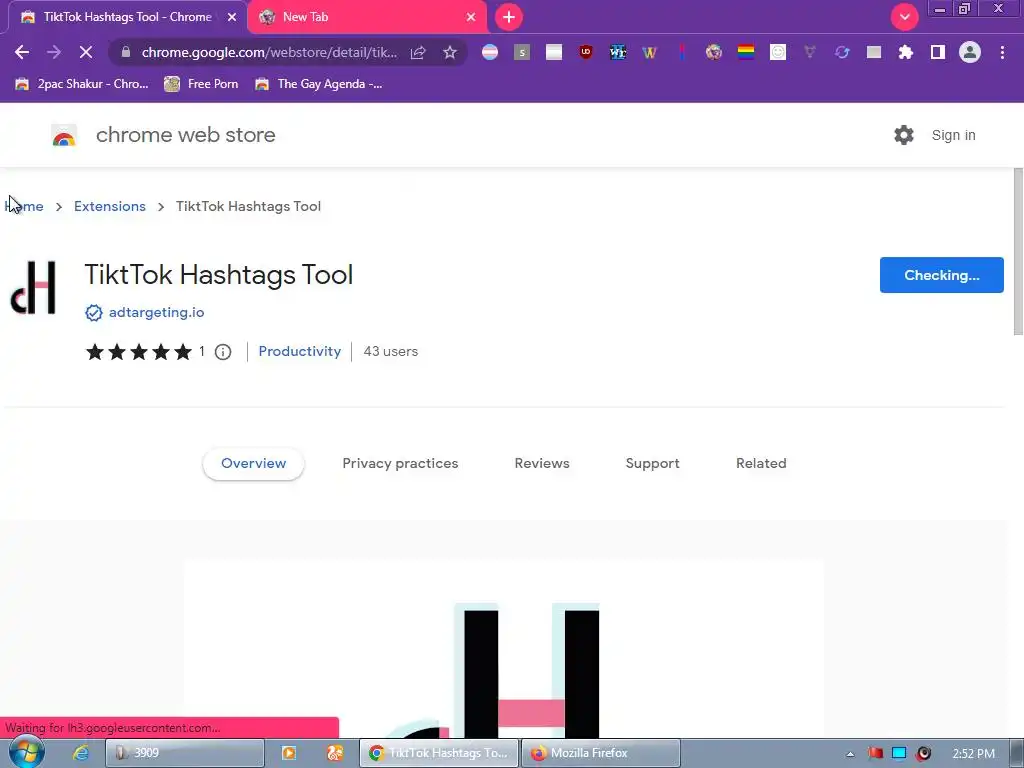This screenshot has height=768, width=1024.
Task: Follow the Extensions breadcrumb link
Action: point(110,206)
